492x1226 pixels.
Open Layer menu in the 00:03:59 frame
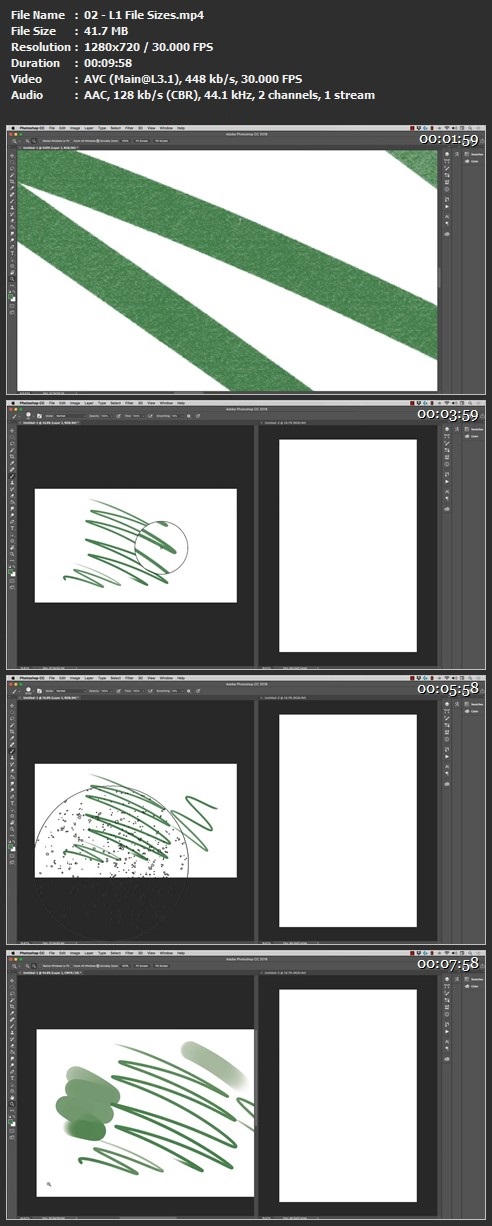(89, 403)
